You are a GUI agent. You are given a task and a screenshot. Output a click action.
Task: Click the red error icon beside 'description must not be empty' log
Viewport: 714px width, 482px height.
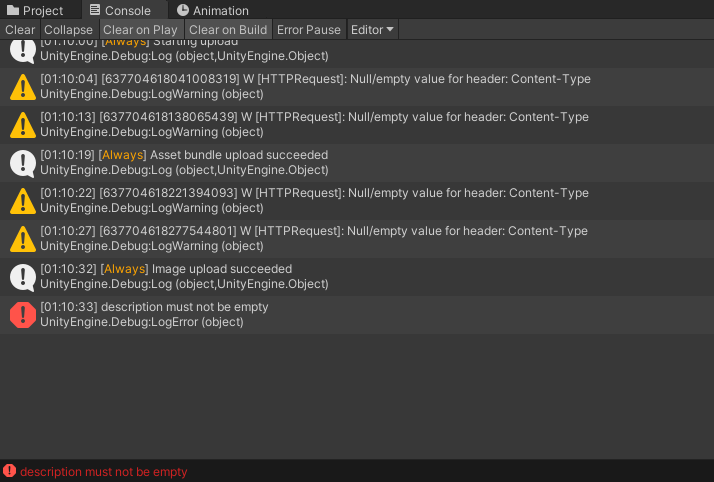point(22,314)
